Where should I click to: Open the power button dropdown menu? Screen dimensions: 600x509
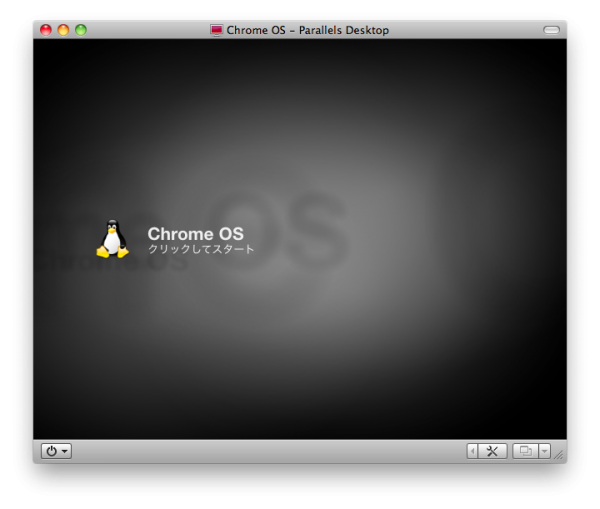56,451
